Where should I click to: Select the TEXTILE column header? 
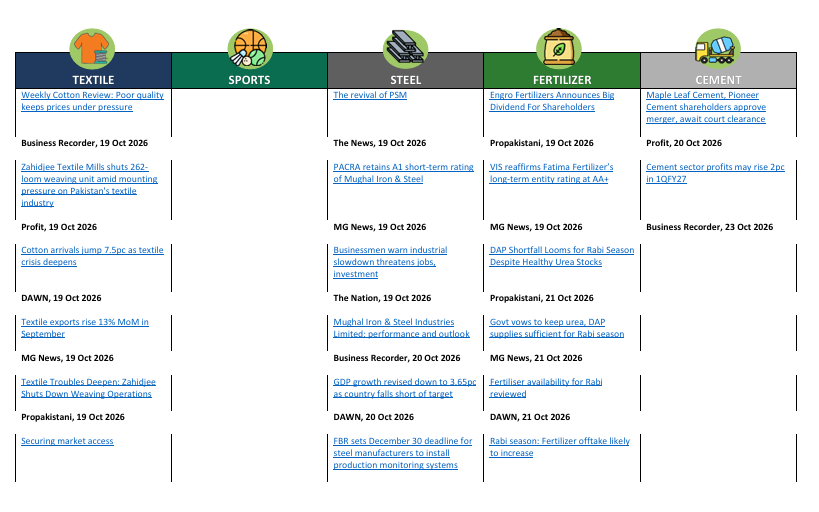[93, 71]
